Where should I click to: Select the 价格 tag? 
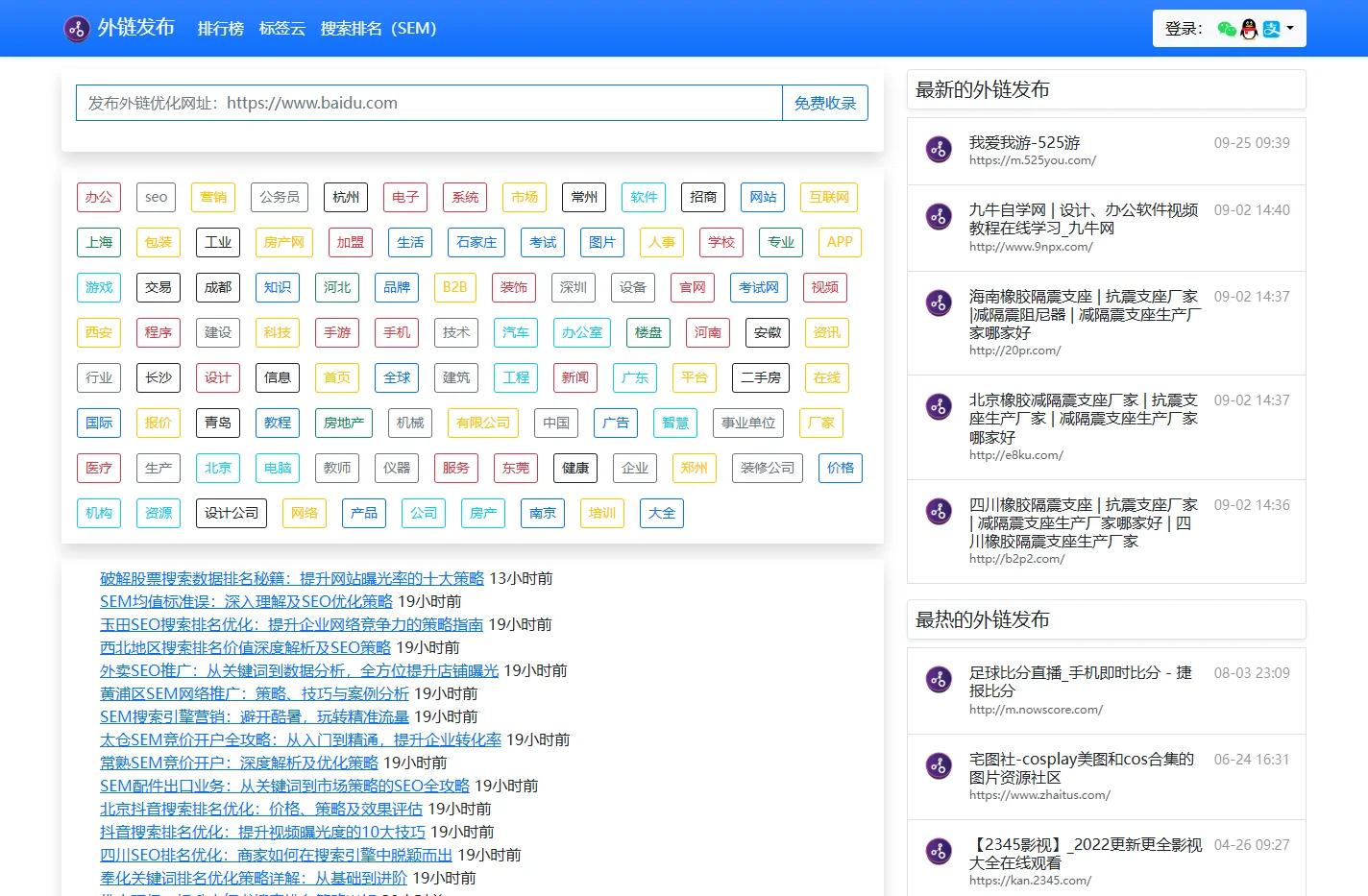841,468
